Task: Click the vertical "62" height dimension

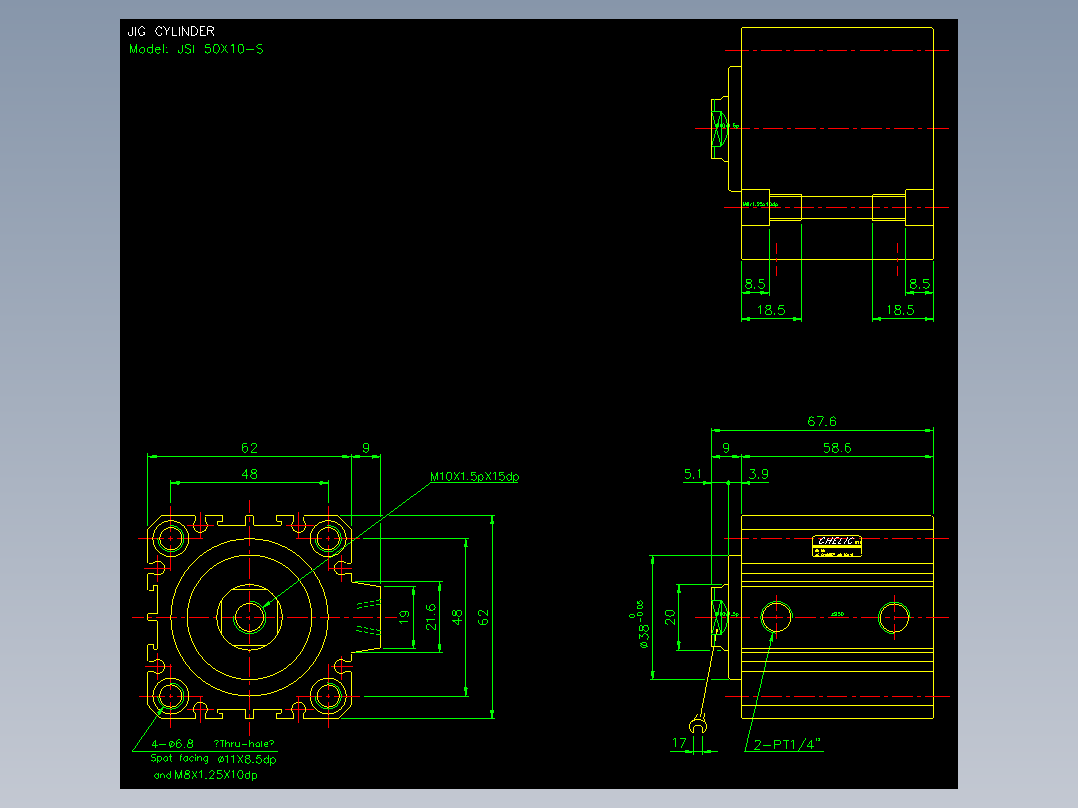Action: [483, 617]
